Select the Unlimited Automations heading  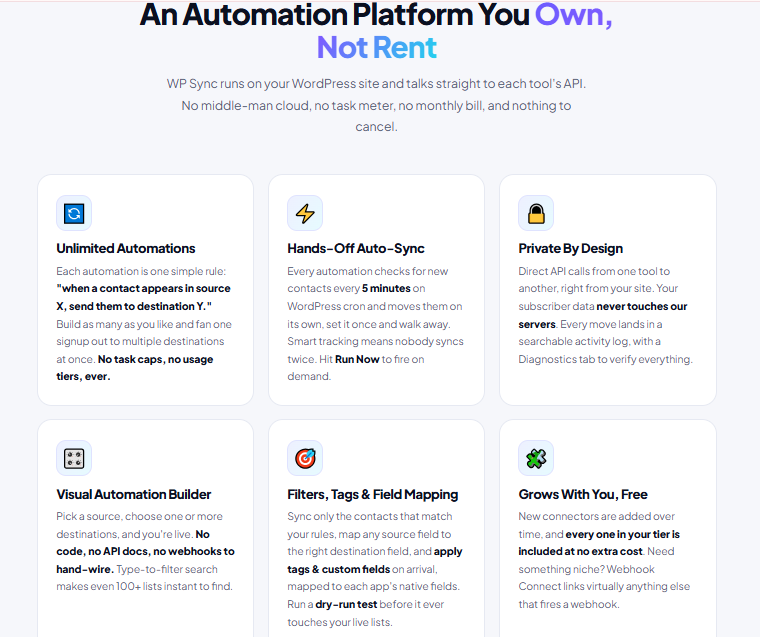[126, 248]
